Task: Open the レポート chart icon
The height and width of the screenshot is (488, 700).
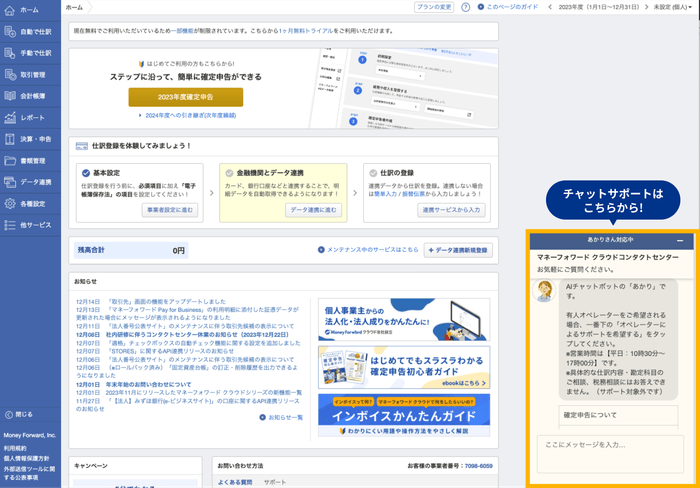Action: (9, 118)
